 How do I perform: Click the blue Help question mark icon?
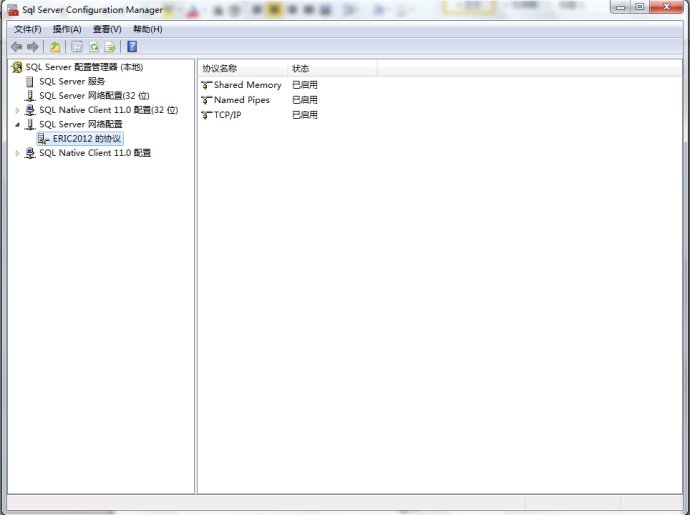pyautogui.click(x=132, y=46)
